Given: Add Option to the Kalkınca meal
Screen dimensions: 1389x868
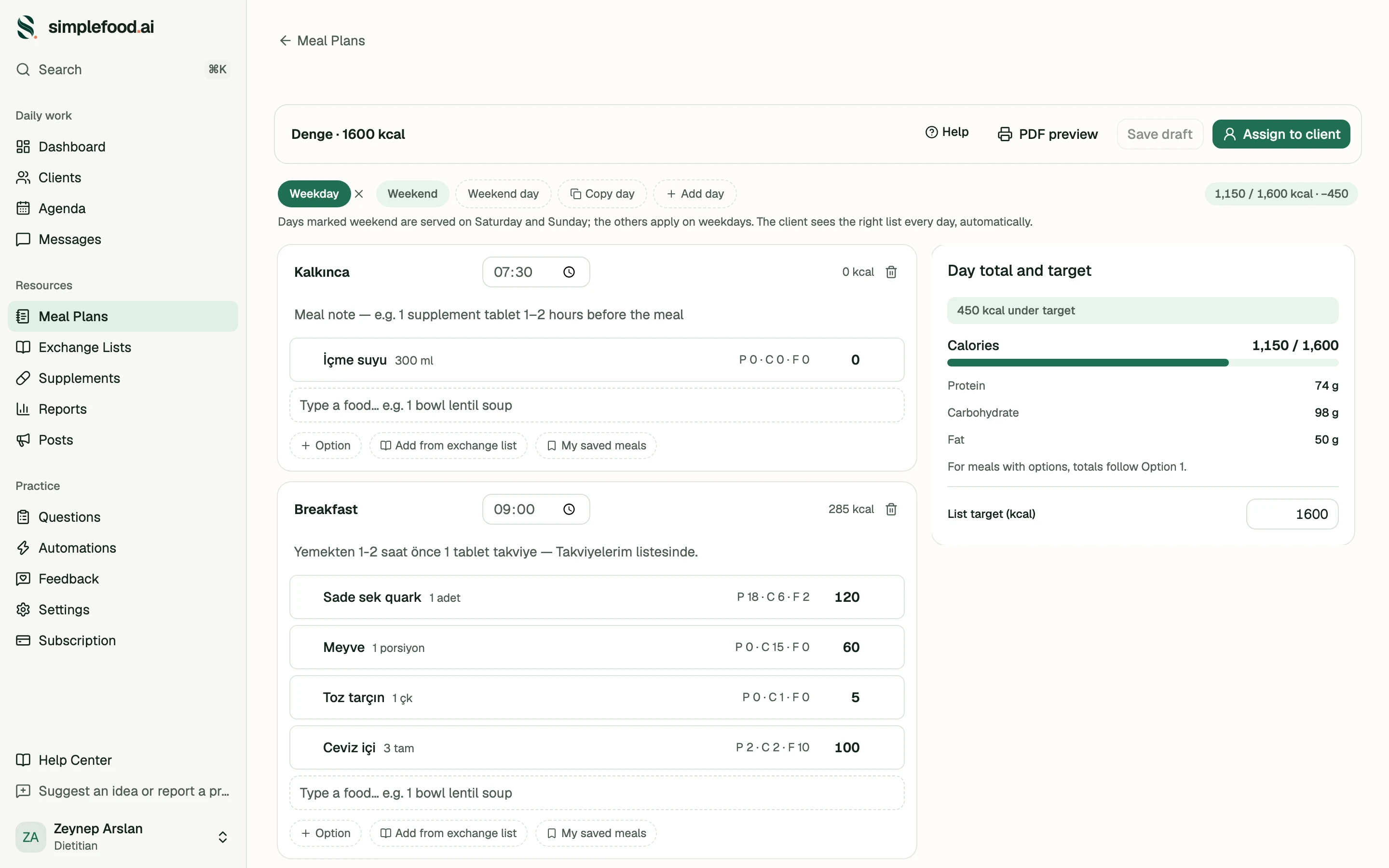Looking at the screenshot, I should coord(326,446).
